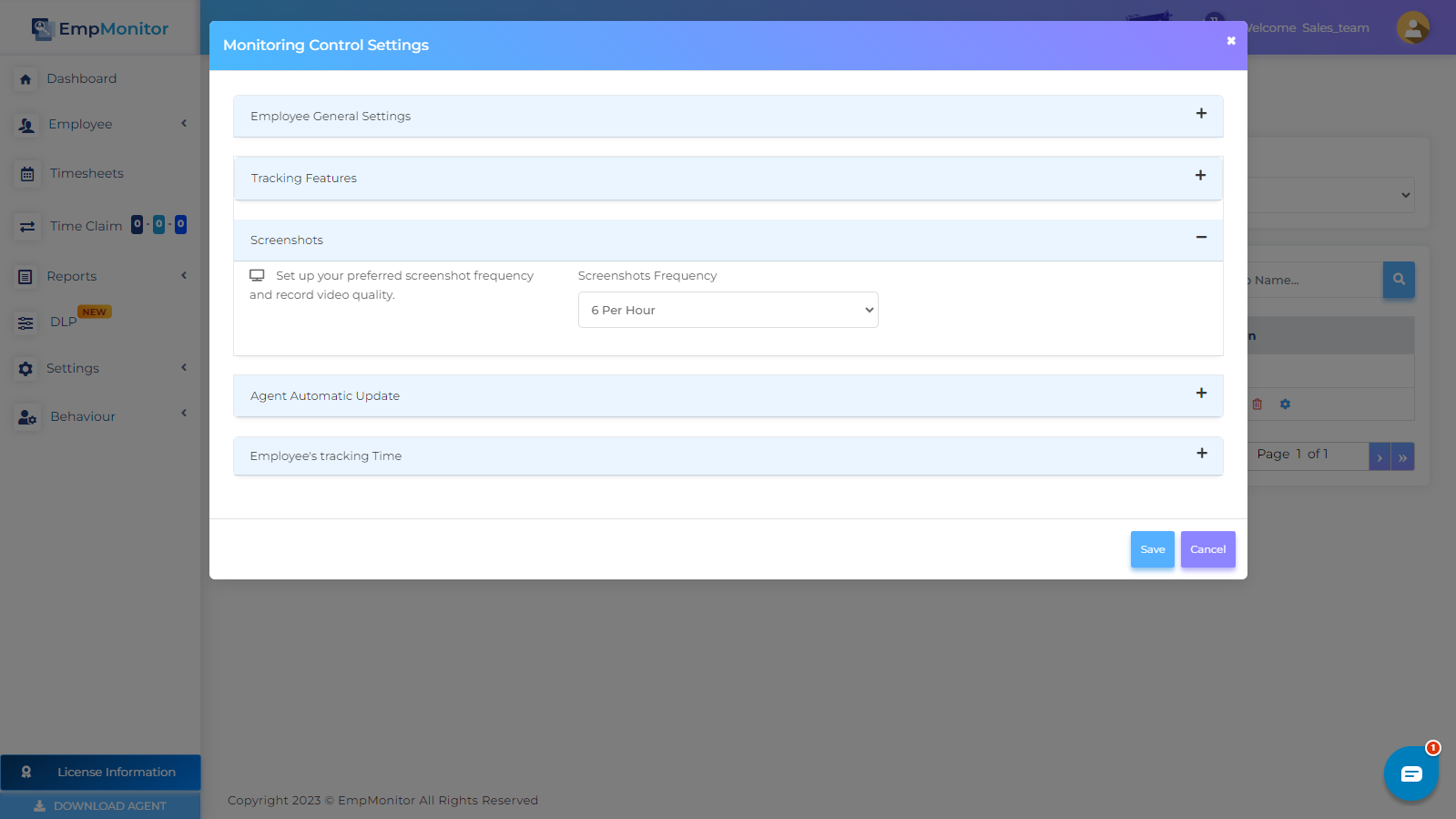
Task: Select Behaviour in the sidebar
Action: coord(83,417)
